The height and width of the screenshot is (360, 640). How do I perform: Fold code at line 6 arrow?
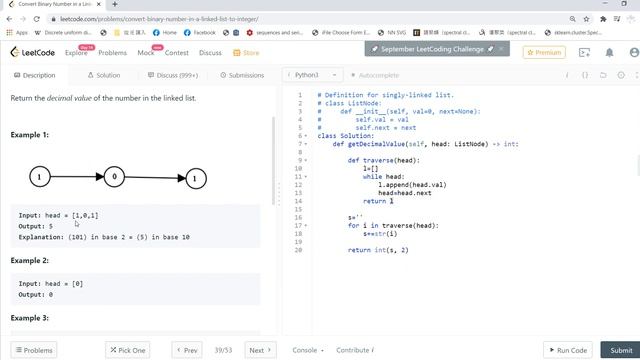tap(306, 136)
